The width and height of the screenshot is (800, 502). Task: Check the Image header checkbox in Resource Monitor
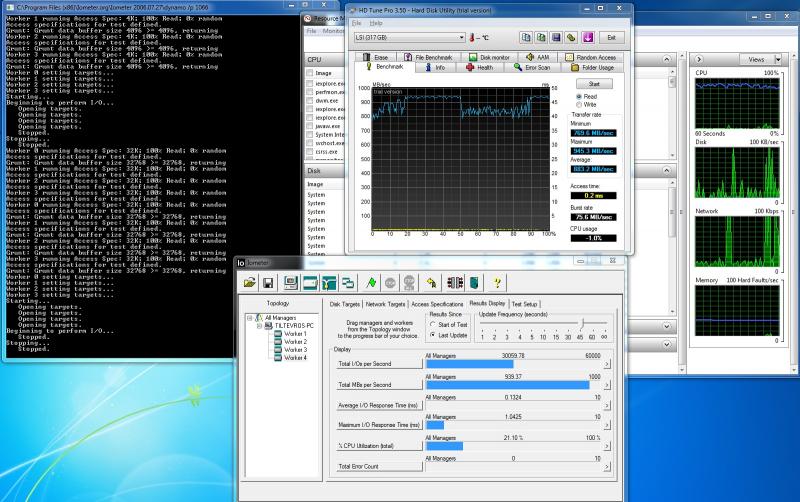(310, 73)
